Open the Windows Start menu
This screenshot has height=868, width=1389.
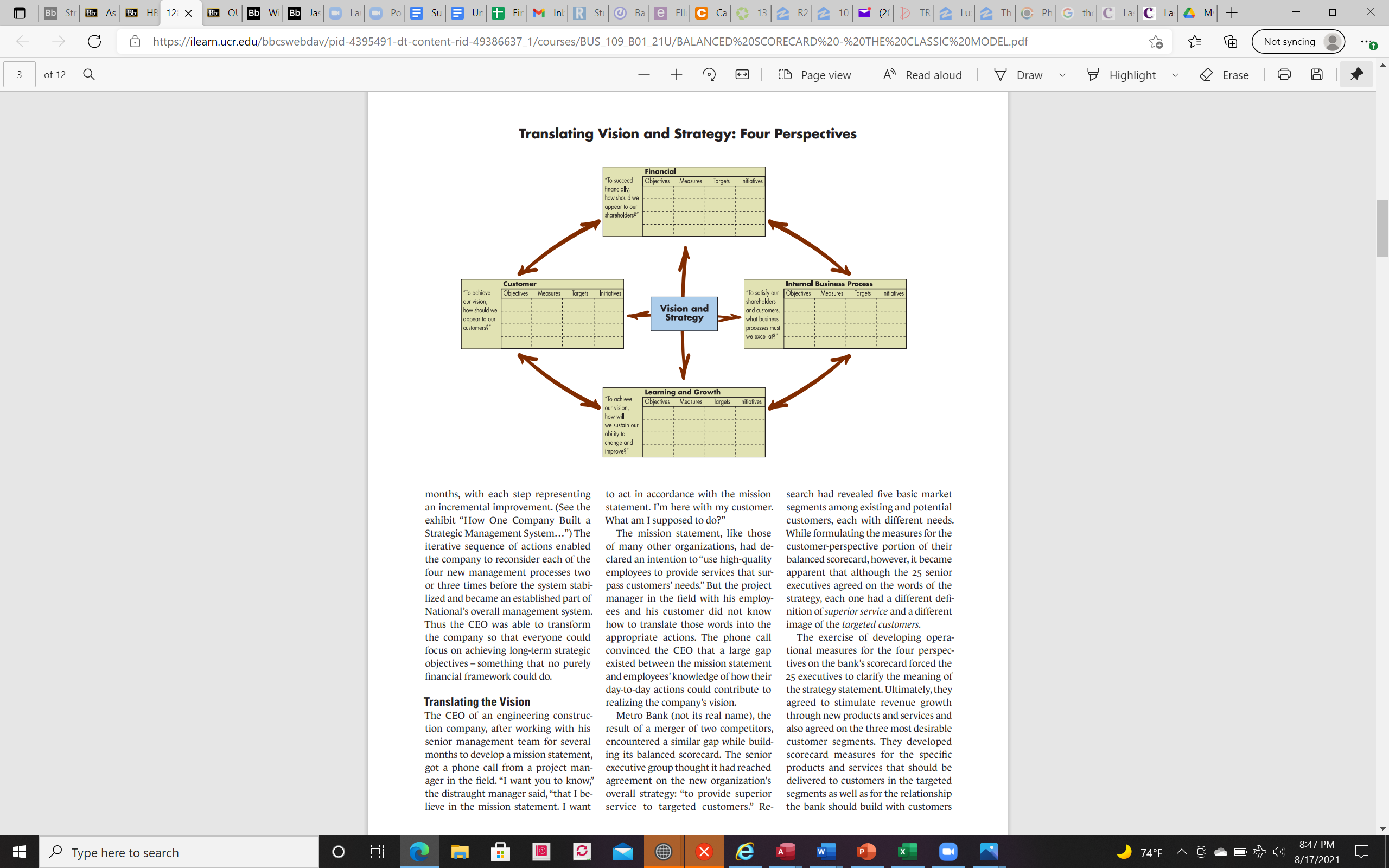[19, 852]
